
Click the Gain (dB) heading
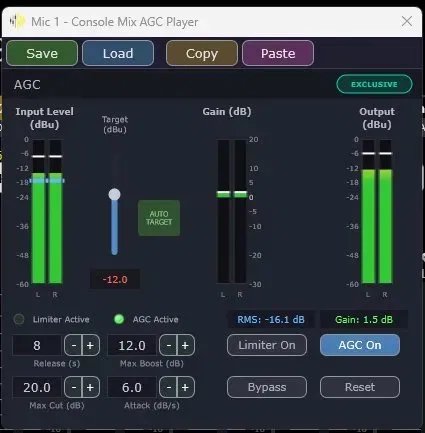click(227, 112)
